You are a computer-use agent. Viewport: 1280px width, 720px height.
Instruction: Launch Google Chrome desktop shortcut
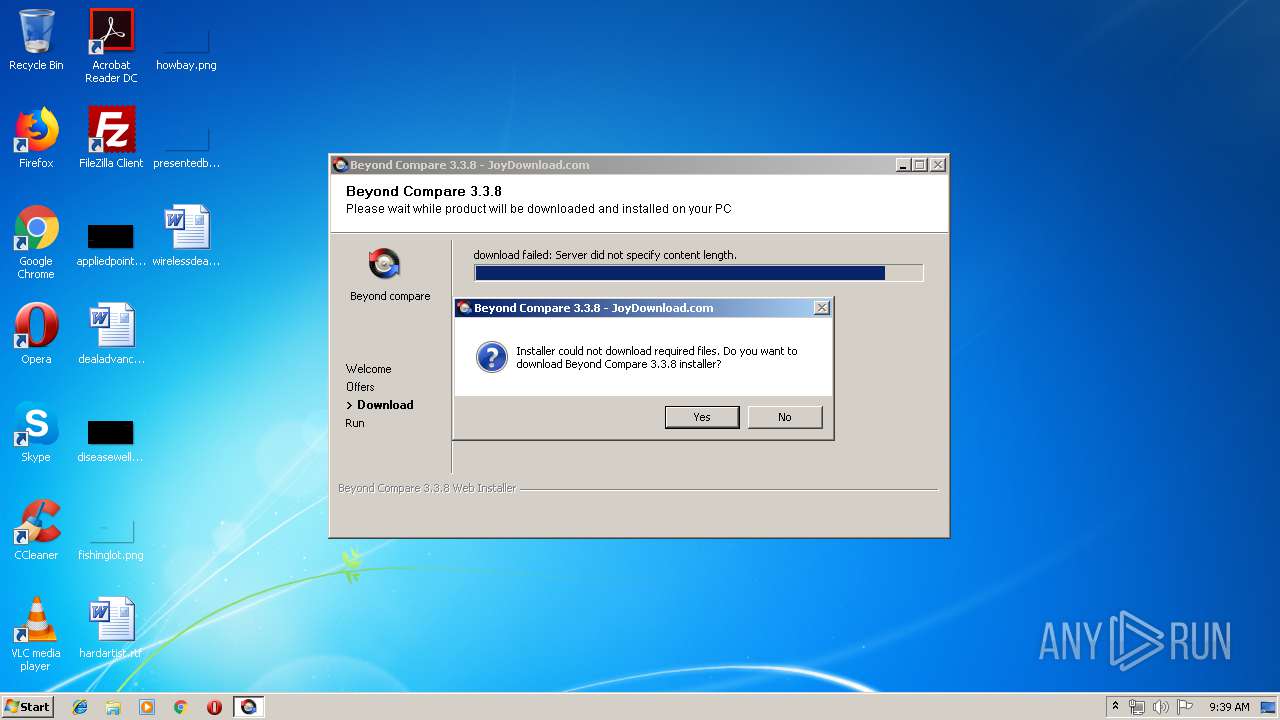pos(36,242)
